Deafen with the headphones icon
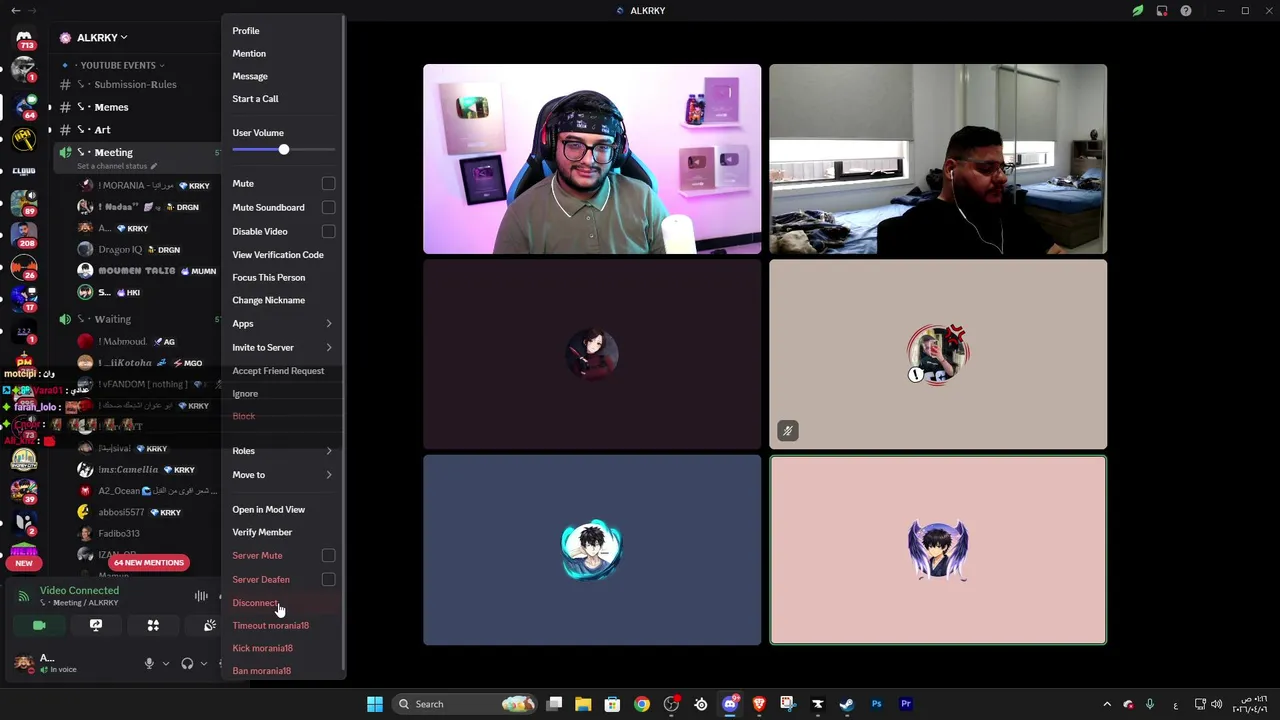 [187, 663]
